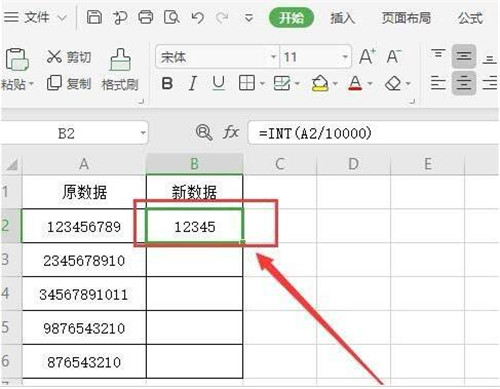Toggle Bold formatting

(x=167, y=83)
